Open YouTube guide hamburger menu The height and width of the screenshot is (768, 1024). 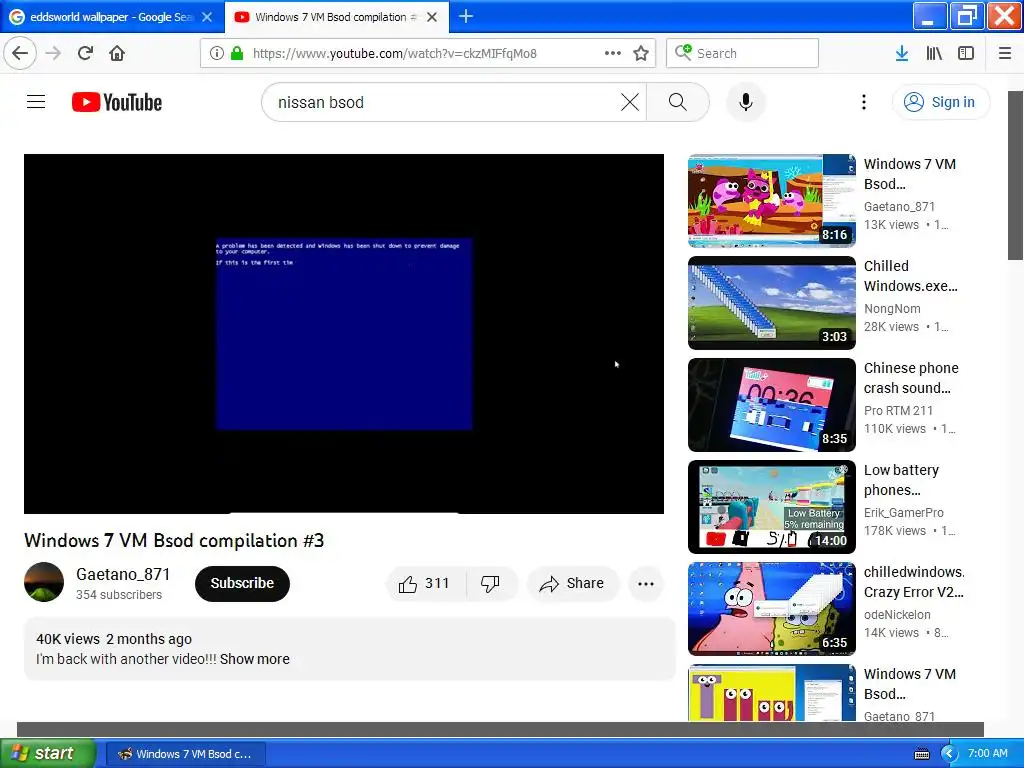point(36,102)
